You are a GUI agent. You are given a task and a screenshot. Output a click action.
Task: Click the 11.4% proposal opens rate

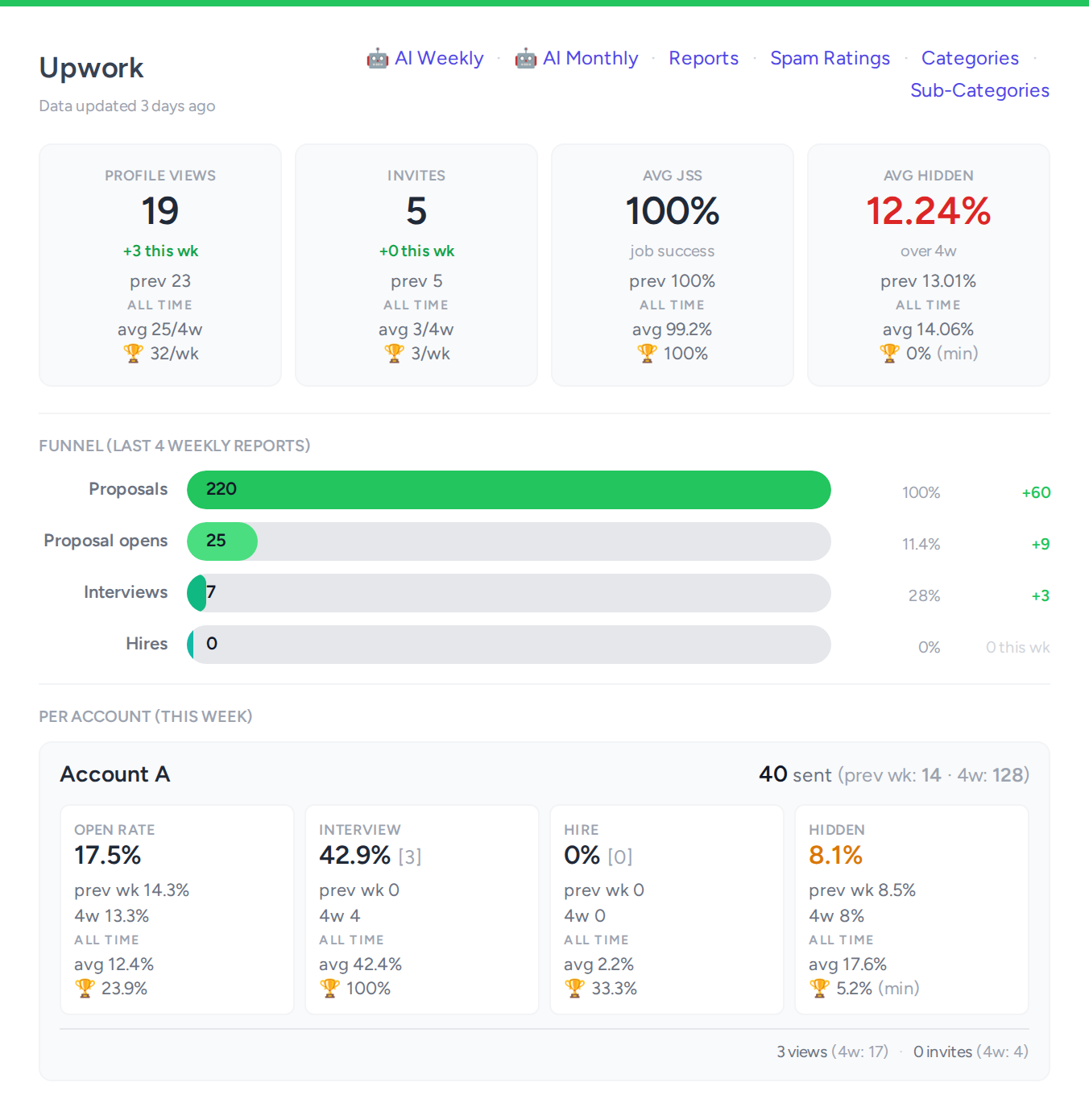click(921, 544)
